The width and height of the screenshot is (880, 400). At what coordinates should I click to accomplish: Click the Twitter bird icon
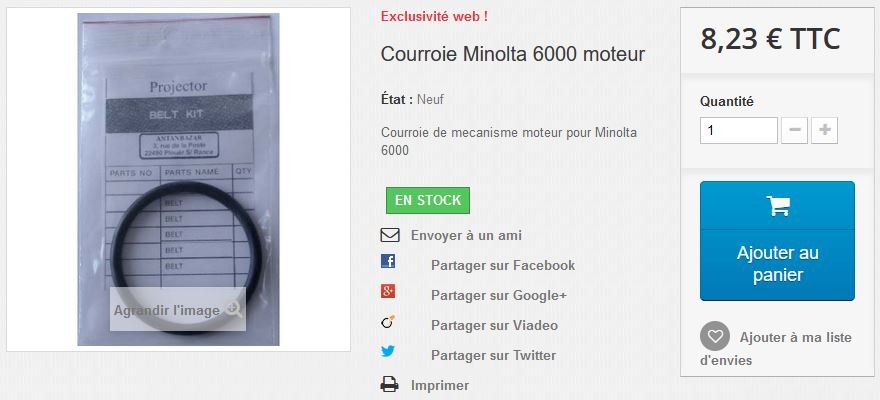(x=388, y=351)
